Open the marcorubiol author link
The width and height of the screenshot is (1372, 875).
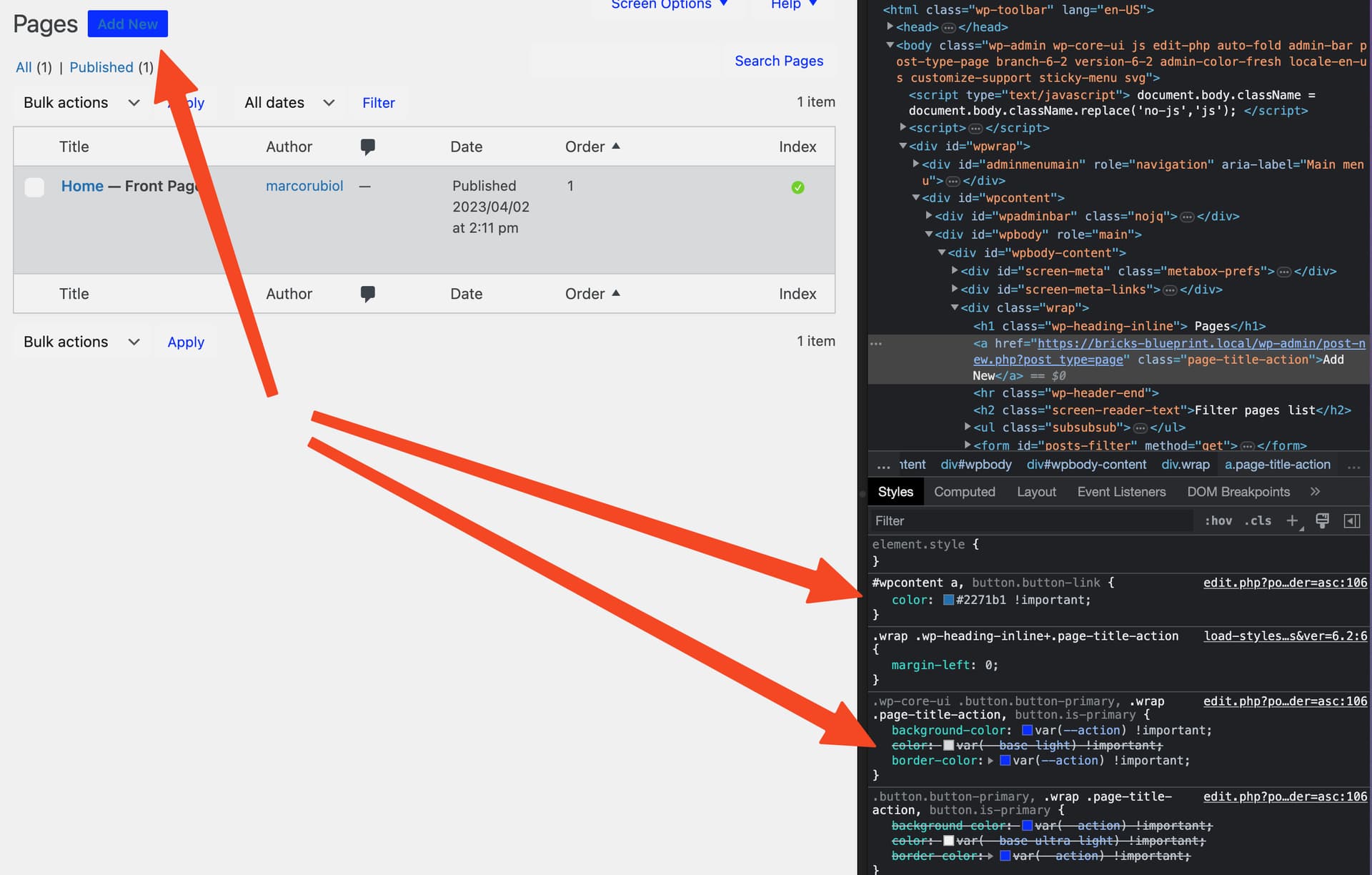tap(304, 186)
